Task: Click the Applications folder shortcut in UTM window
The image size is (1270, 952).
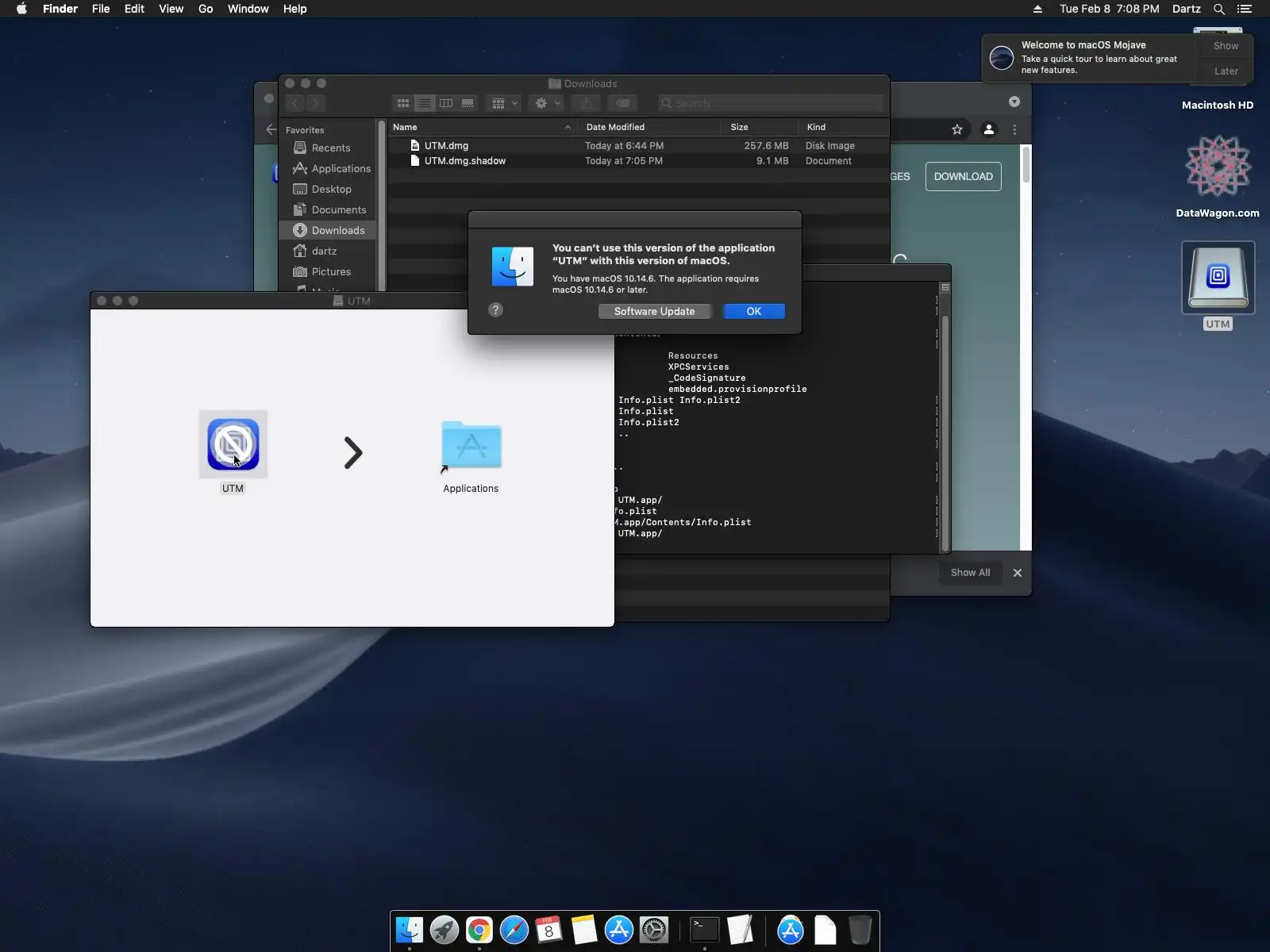Action: click(471, 447)
